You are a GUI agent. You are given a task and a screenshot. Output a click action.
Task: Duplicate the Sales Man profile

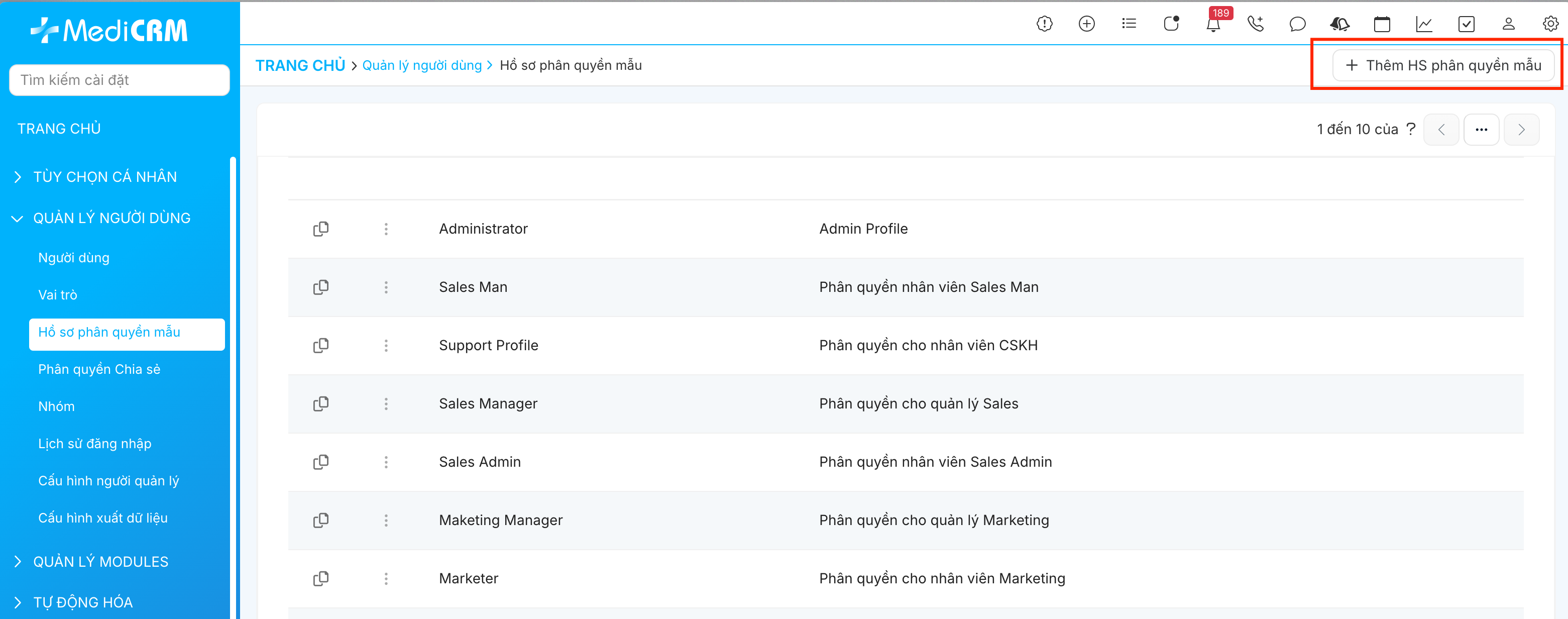point(321,287)
